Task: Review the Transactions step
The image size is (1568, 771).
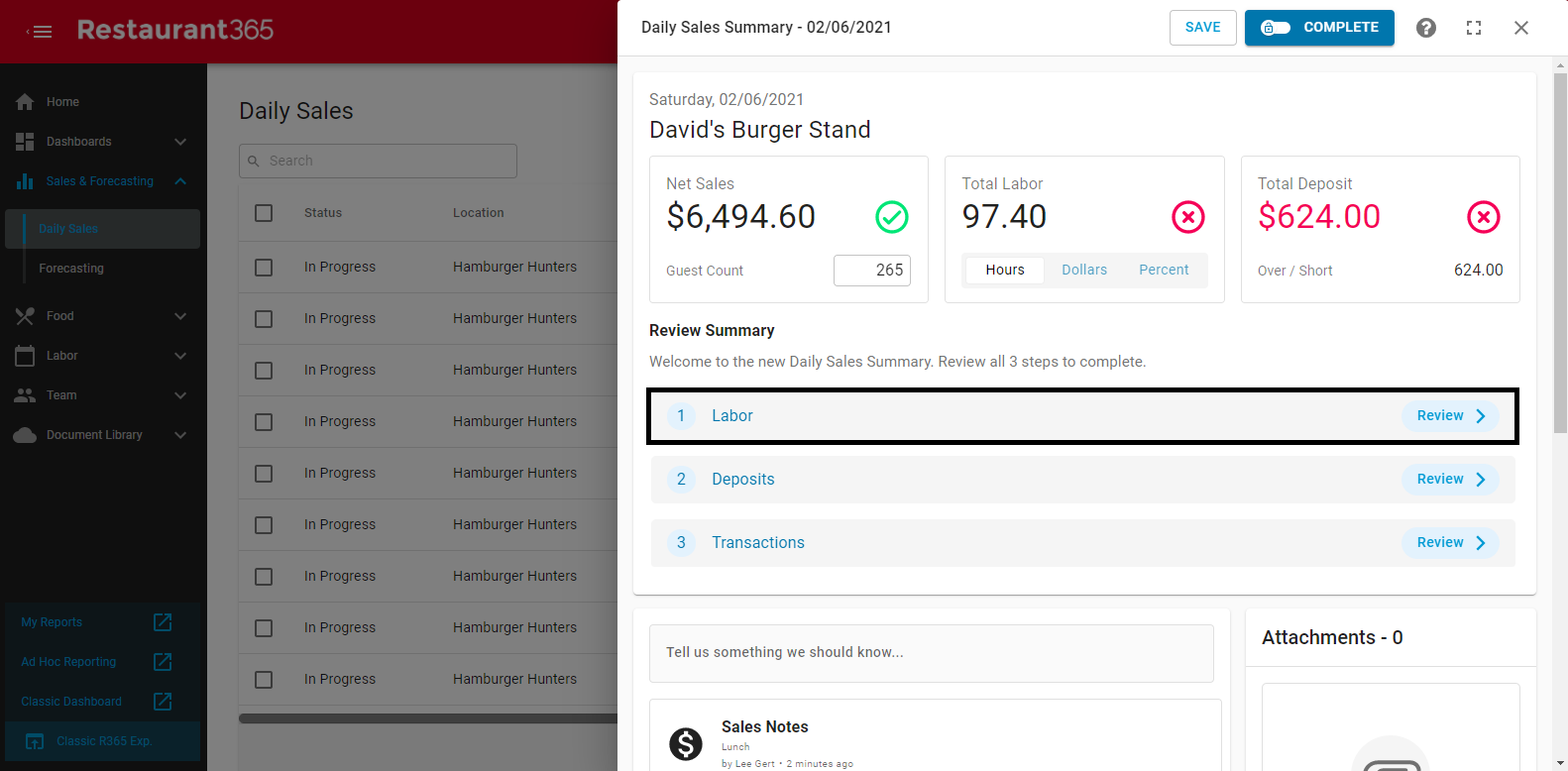Action: [1450, 543]
